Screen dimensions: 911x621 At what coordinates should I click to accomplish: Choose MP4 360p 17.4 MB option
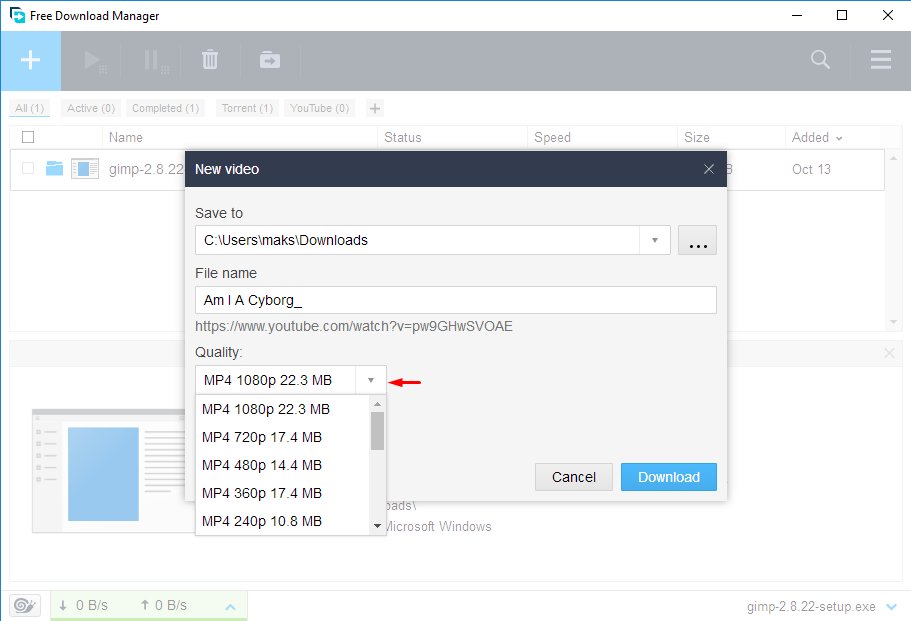[283, 493]
